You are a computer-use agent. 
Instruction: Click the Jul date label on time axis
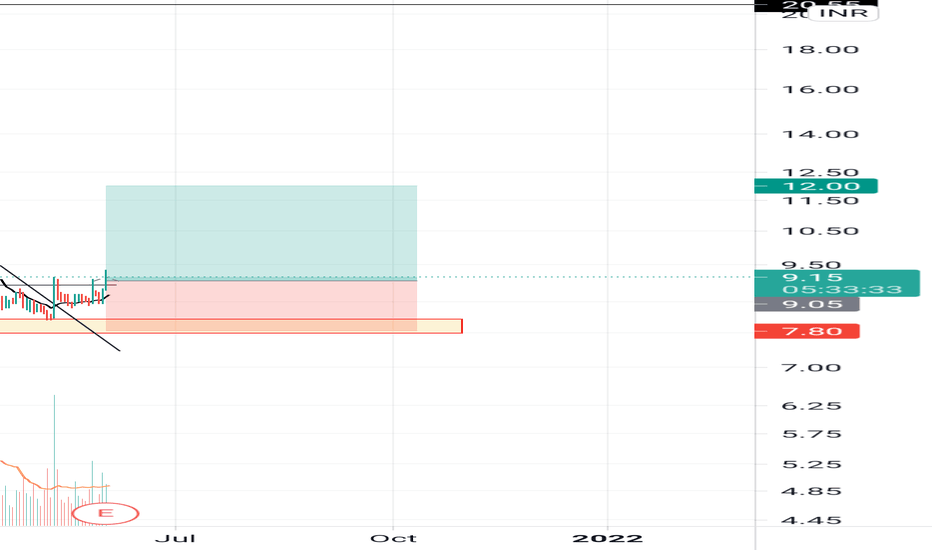(175, 538)
